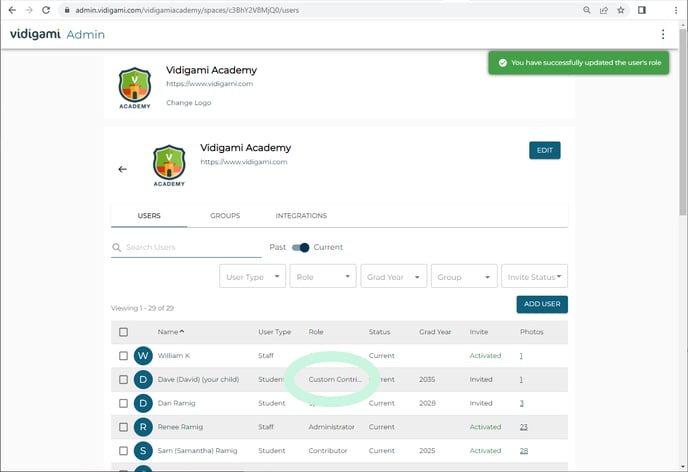688x472 pixels.
Task: Click the back arrow beside the Academy logo
Action: (122, 169)
